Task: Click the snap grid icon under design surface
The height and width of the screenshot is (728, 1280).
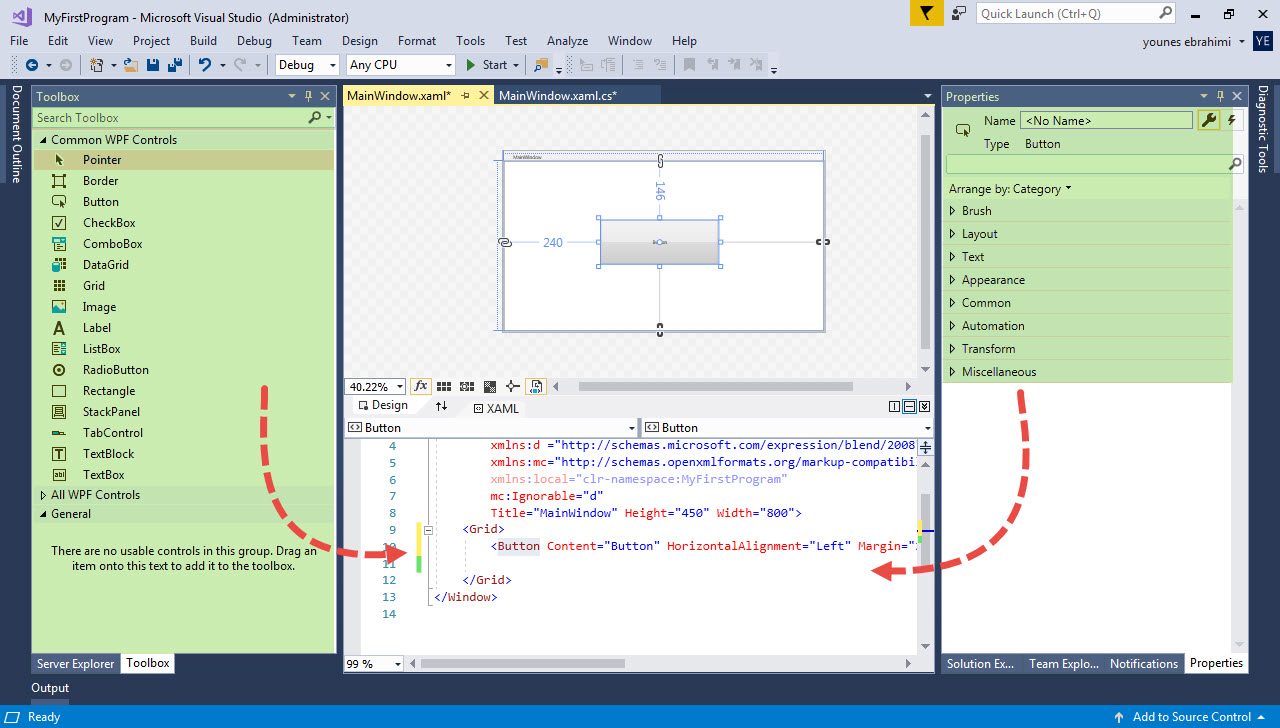Action: 444,386
